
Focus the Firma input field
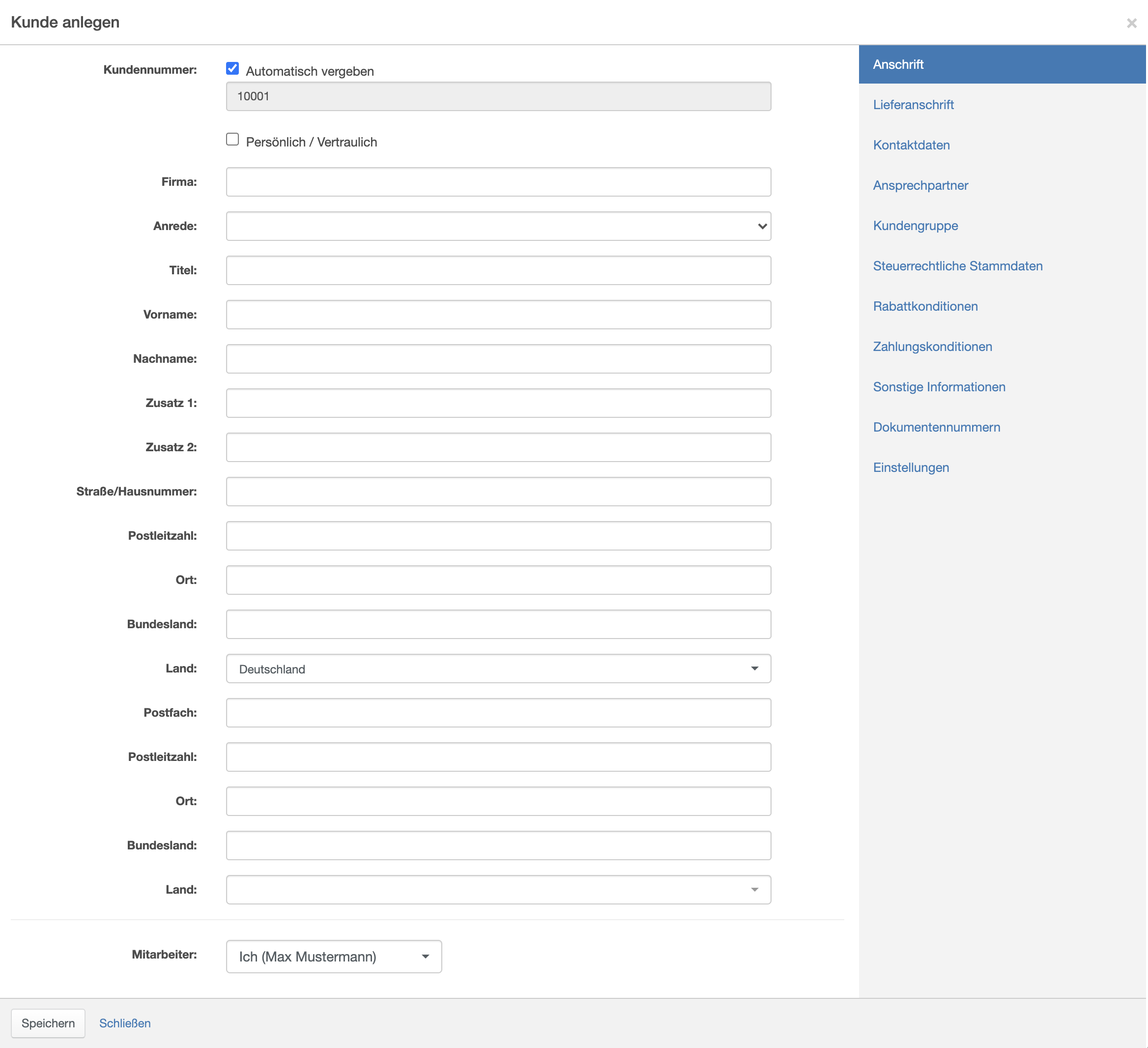point(498,182)
